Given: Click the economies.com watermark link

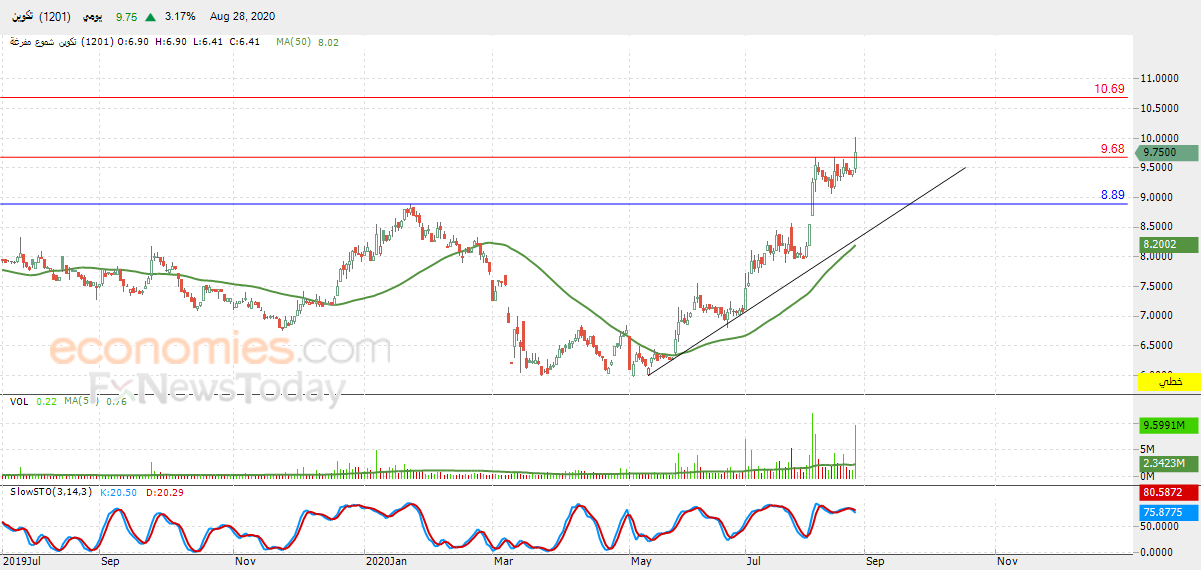Looking at the screenshot, I should pyautogui.click(x=220, y=349).
